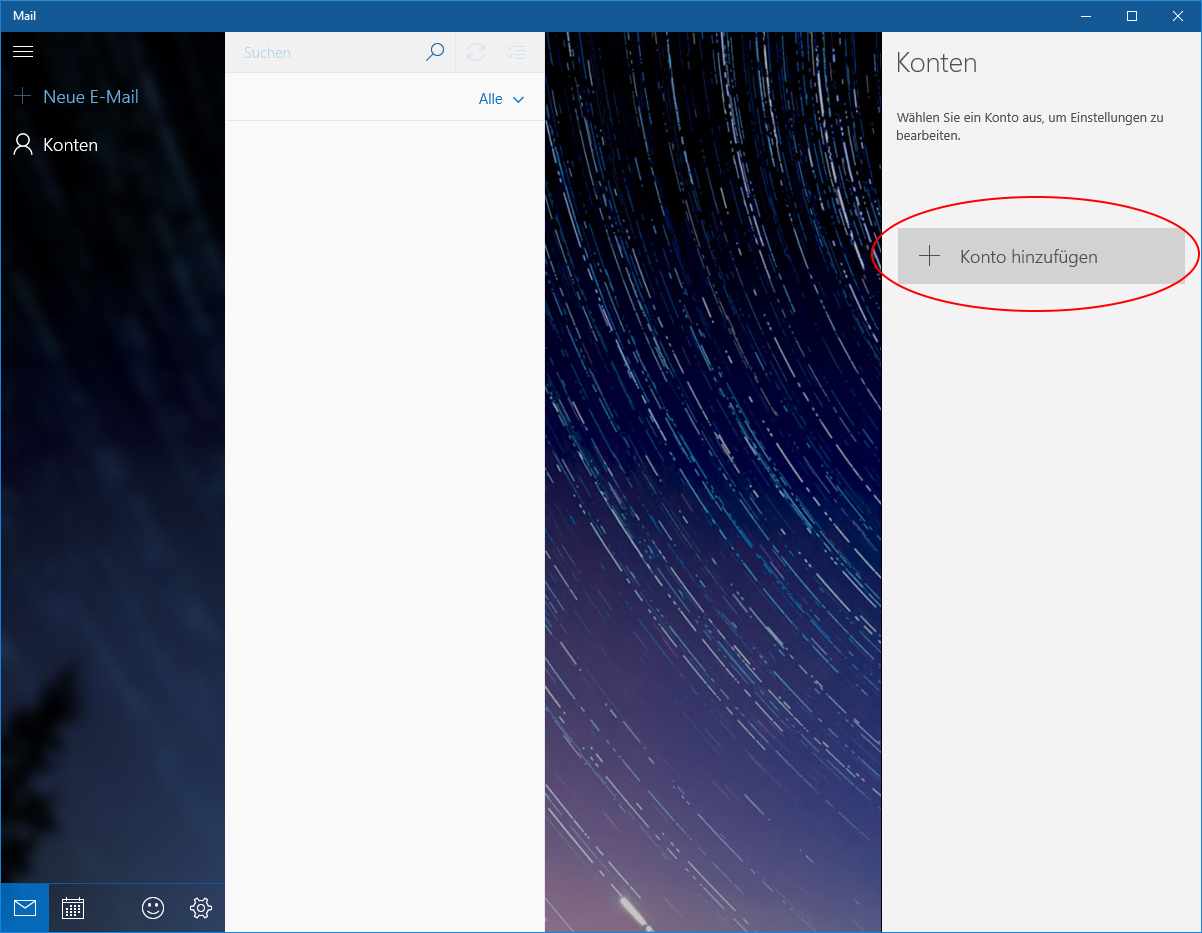Open settings with the gear icon
This screenshot has height=933, width=1202.
(x=201, y=908)
